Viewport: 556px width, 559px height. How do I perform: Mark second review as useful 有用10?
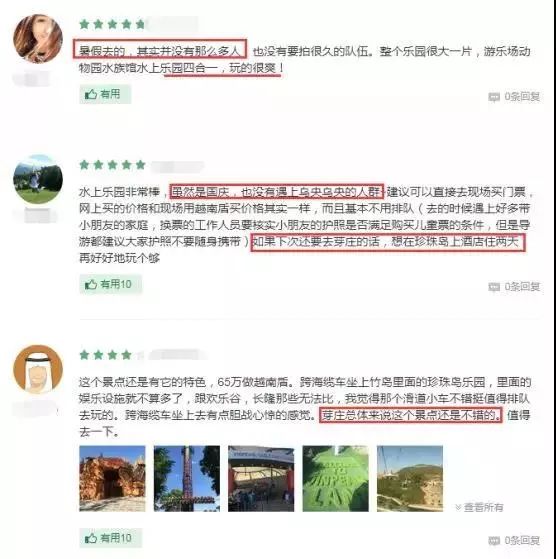pos(110,284)
